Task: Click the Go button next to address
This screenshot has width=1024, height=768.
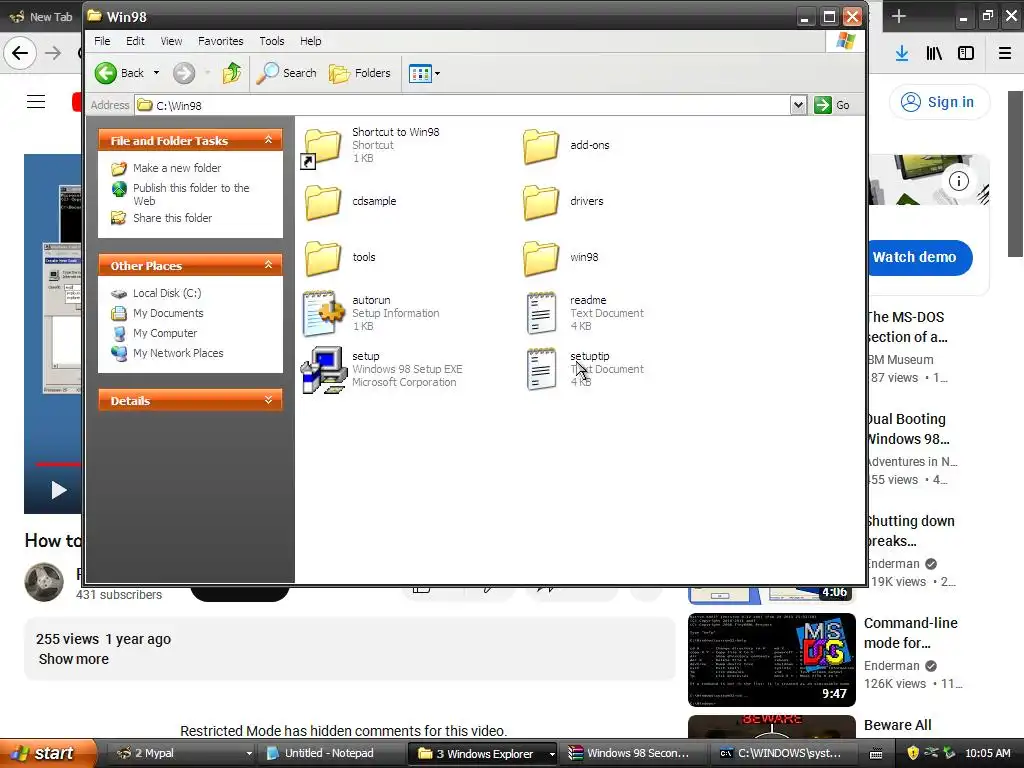Action: pos(832,105)
